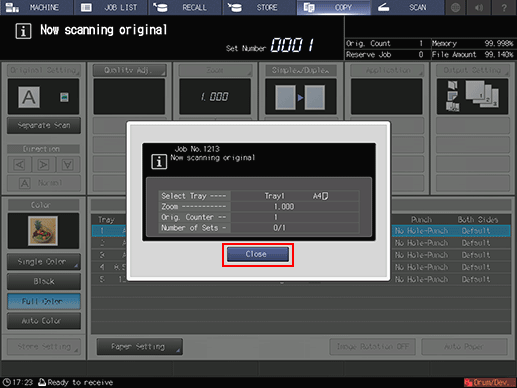Screen dimensions: 517x388
Task: Select Auto Color mode
Action: [x=44, y=321]
